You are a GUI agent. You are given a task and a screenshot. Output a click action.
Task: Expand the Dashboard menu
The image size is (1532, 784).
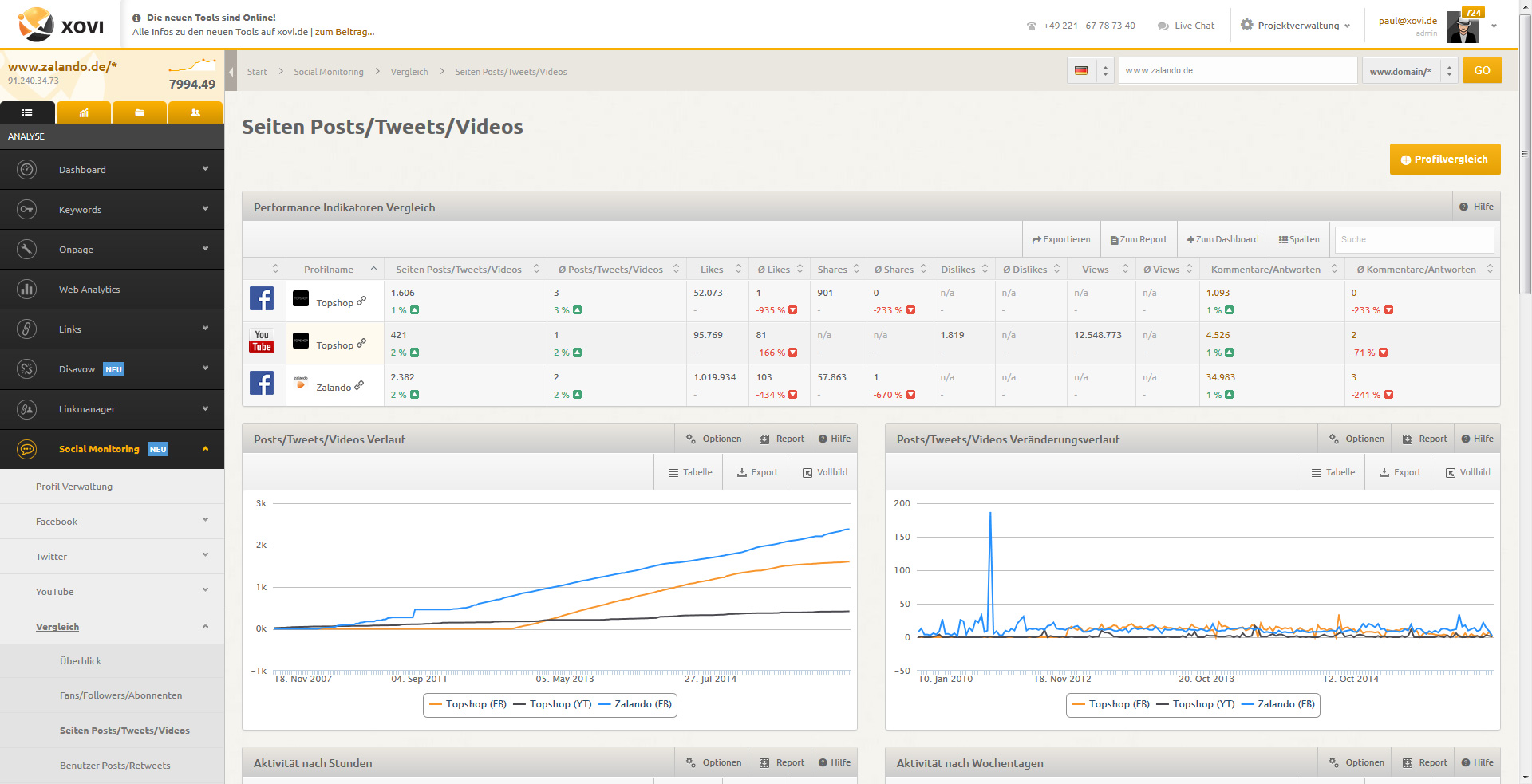[x=112, y=170]
